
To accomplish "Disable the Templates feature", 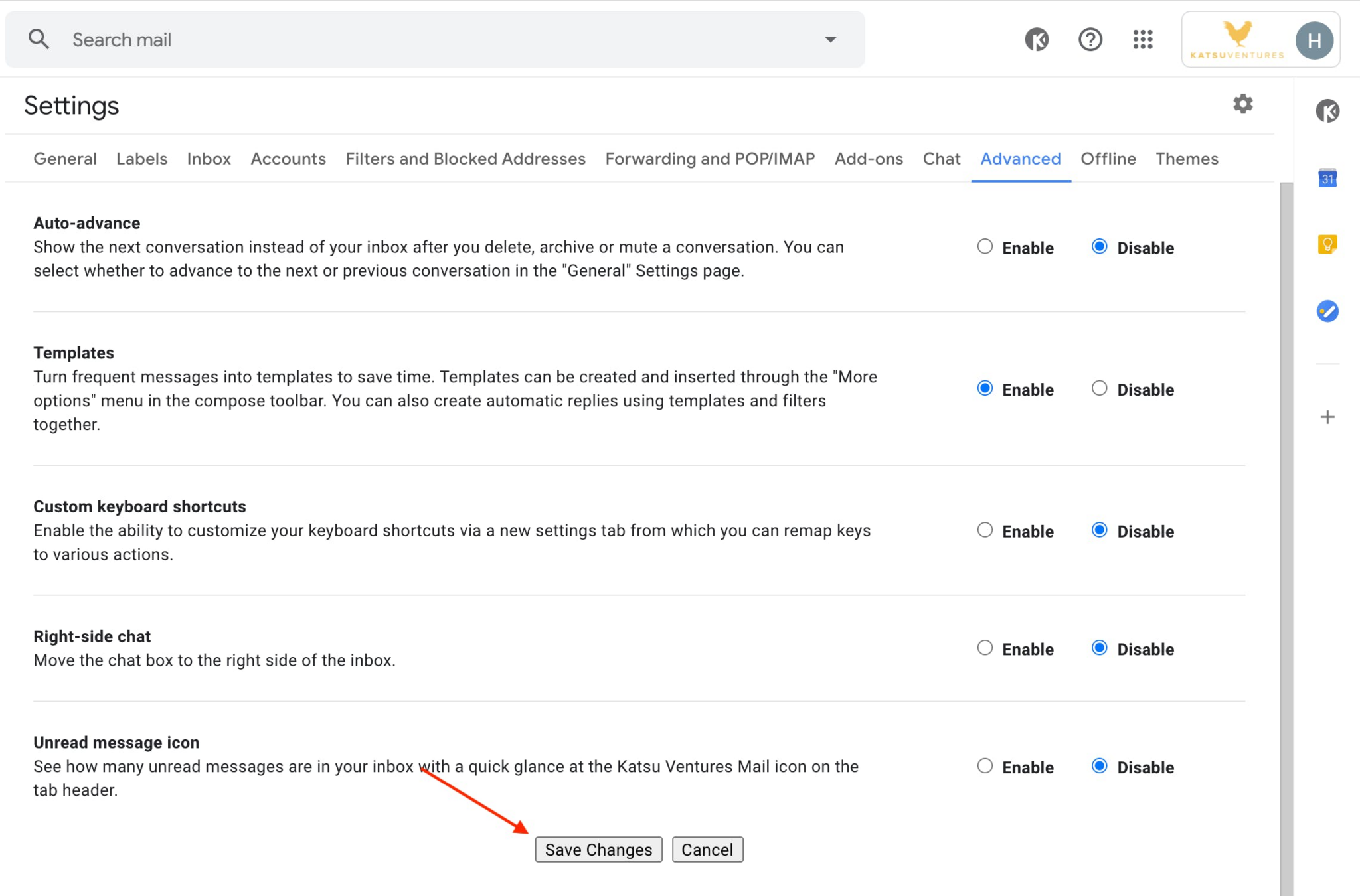I will (1099, 388).
